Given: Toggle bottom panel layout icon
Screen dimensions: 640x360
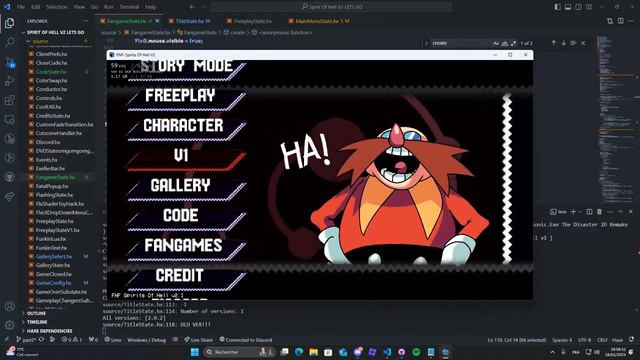Looking at the screenshot, I should coord(568,7).
